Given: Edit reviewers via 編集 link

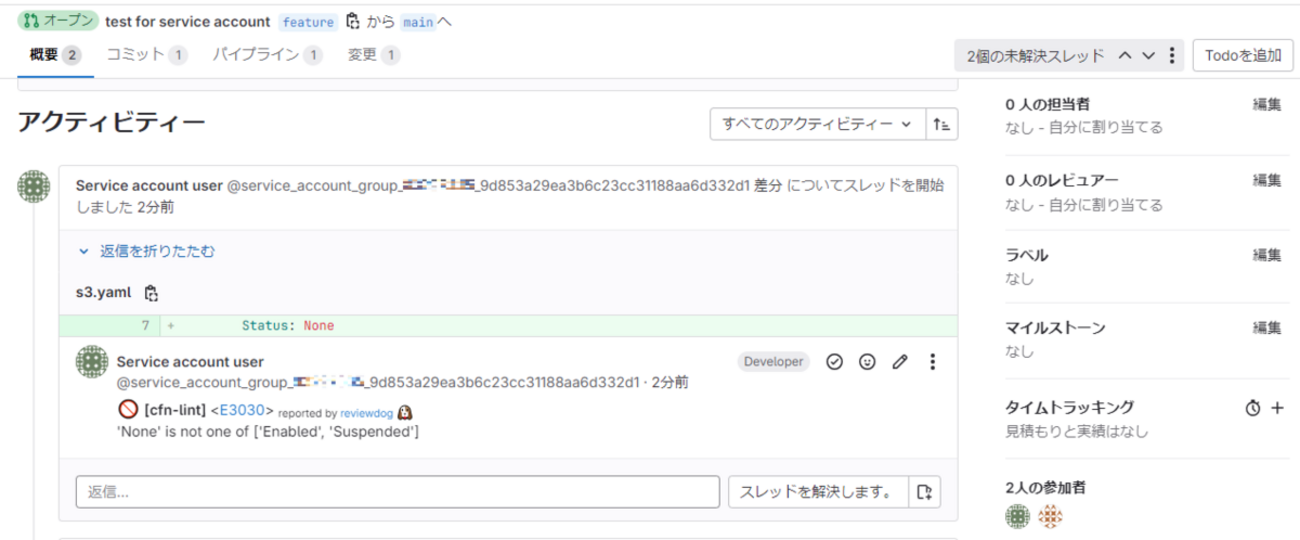Looking at the screenshot, I should (1267, 180).
